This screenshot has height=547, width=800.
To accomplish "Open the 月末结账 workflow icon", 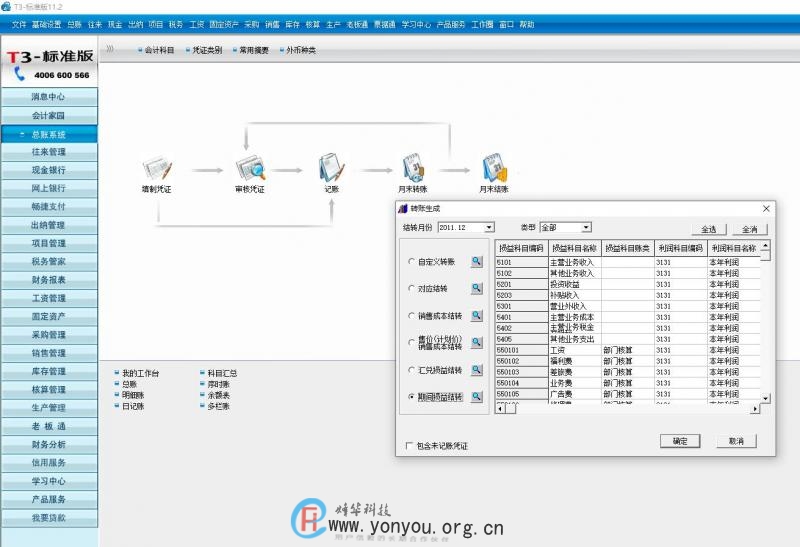I will pyautogui.click(x=494, y=168).
